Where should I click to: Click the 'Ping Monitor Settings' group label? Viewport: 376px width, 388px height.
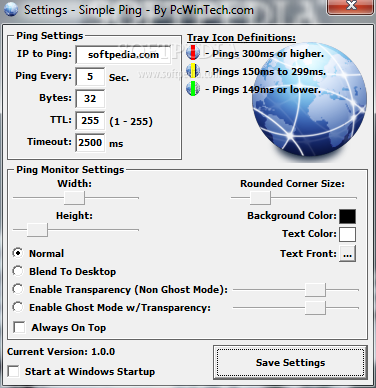(x=70, y=170)
